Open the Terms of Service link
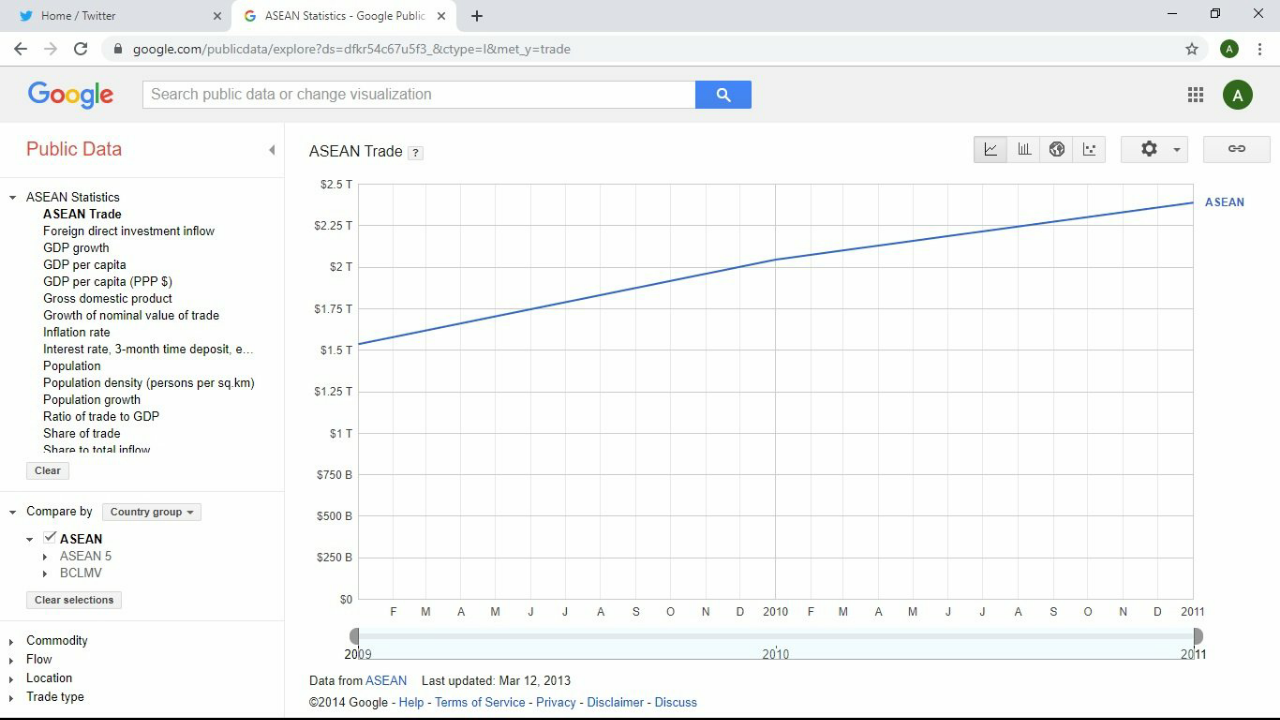The image size is (1280, 720). pyautogui.click(x=480, y=703)
